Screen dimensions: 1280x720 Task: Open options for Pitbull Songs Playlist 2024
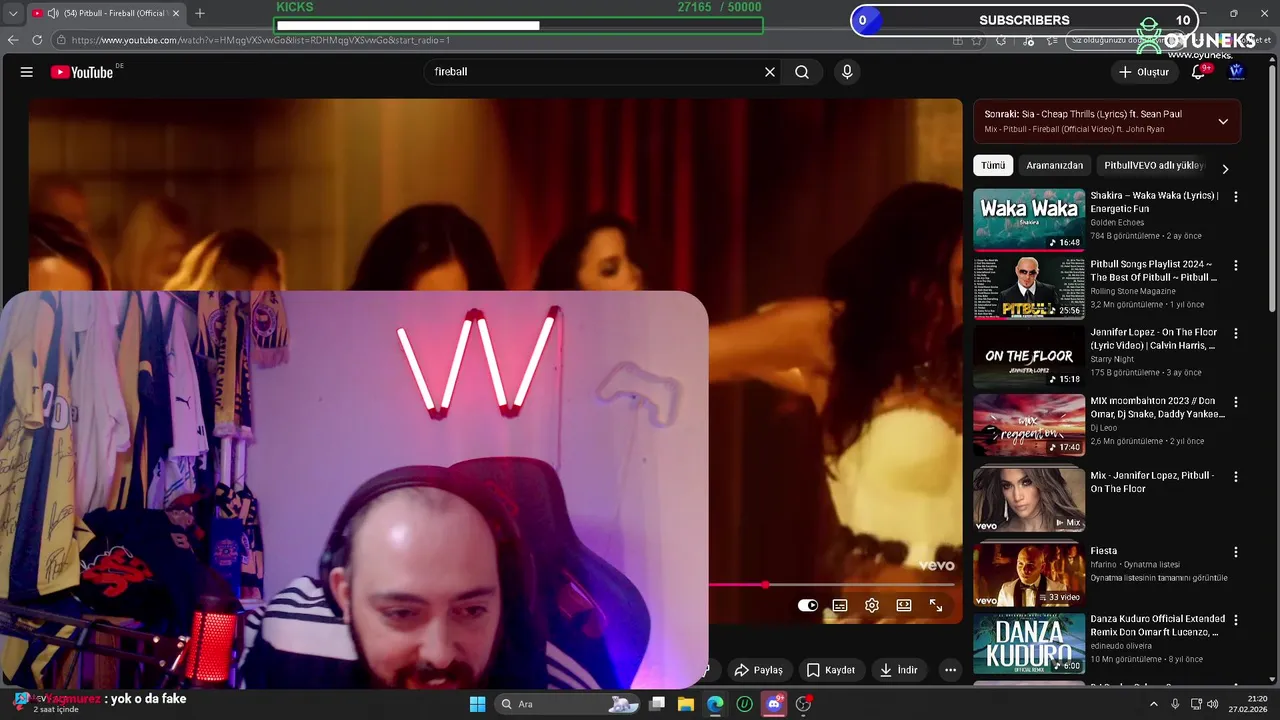coord(1236,265)
